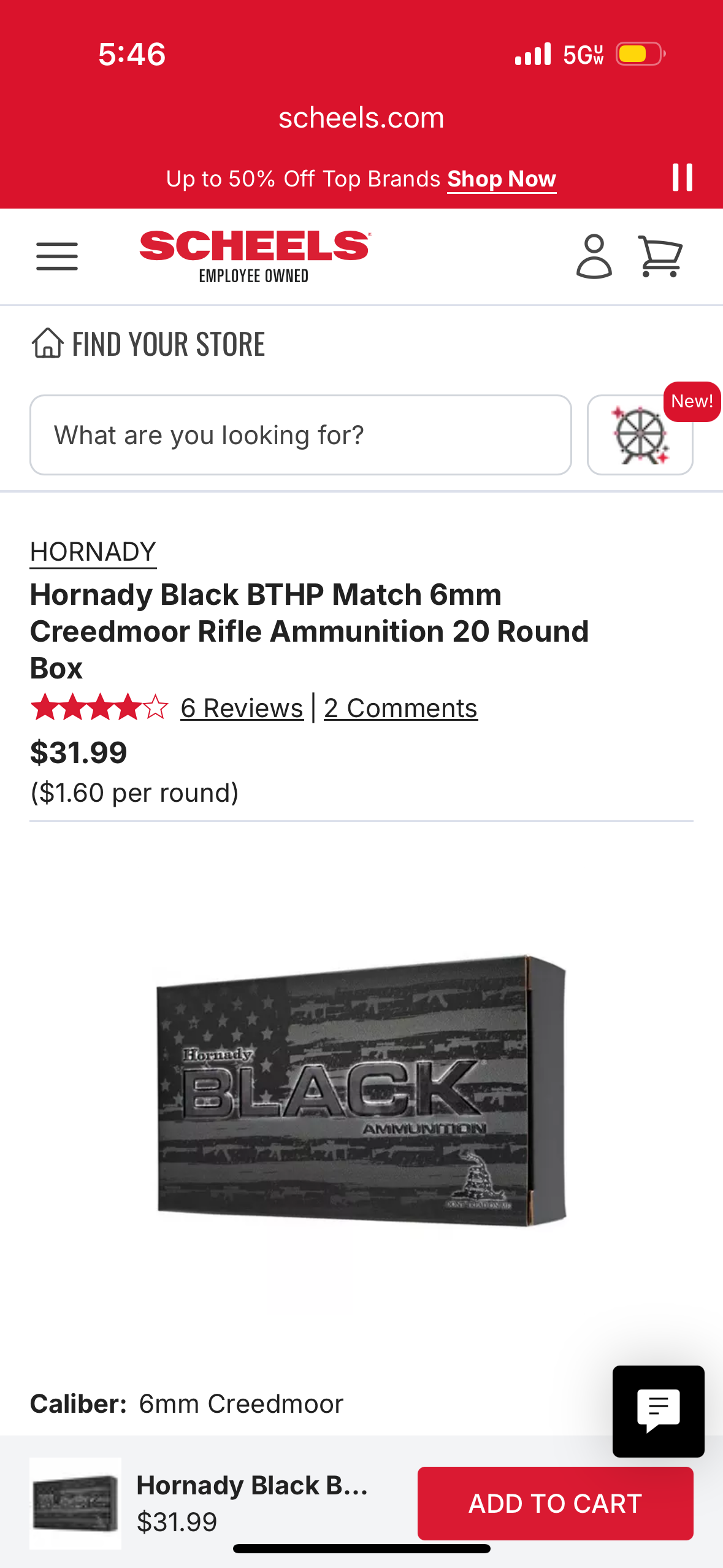Open the Hornady brand link
This screenshot has height=1568, width=723.
pyautogui.click(x=93, y=551)
